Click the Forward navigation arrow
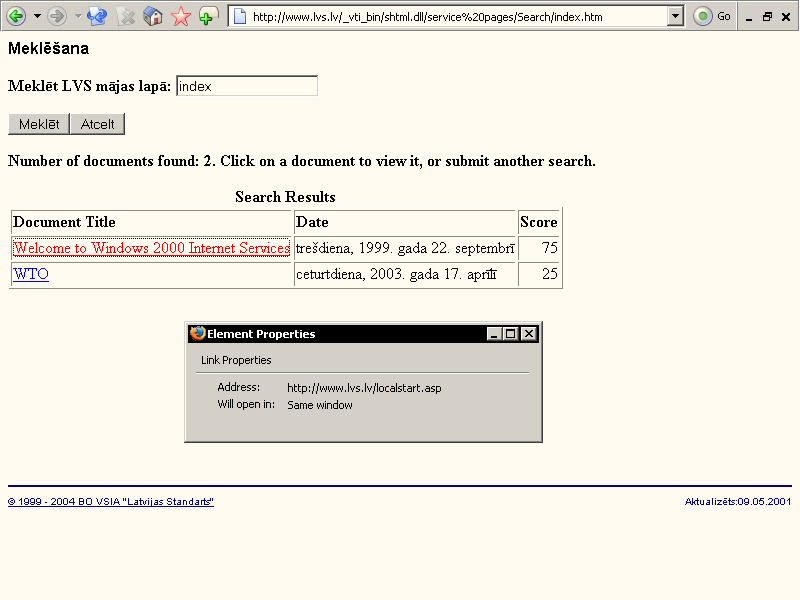The image size is (800, 600). (57, 16)
